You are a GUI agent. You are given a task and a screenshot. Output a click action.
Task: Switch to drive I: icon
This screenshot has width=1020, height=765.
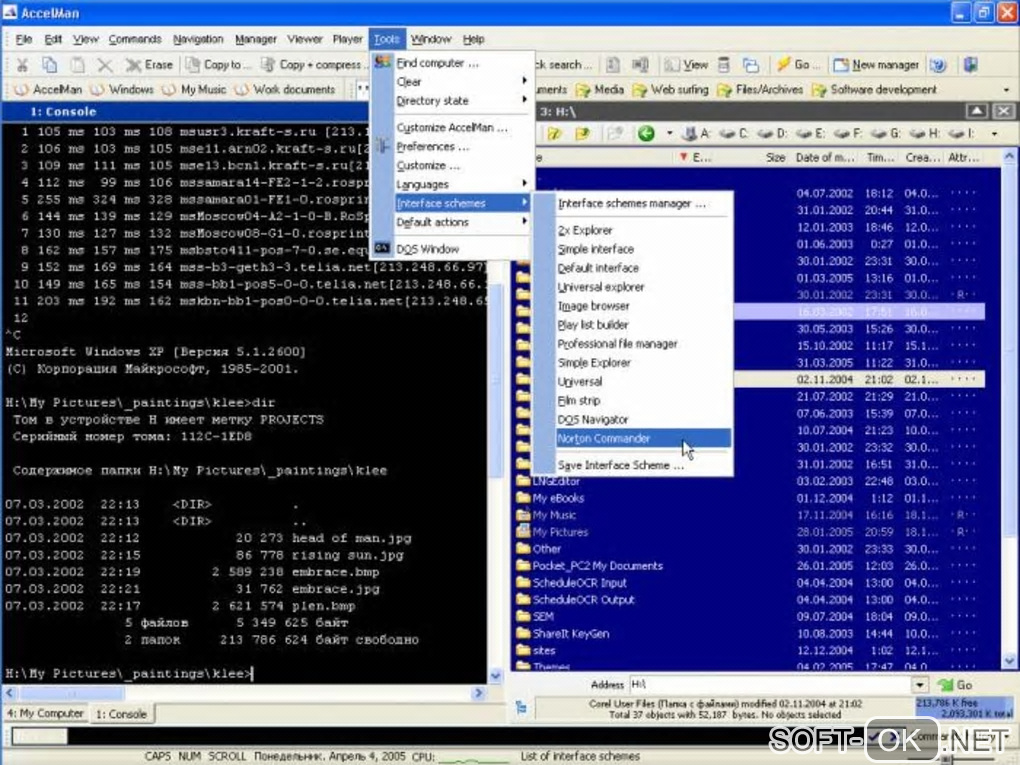click(961, 133)
